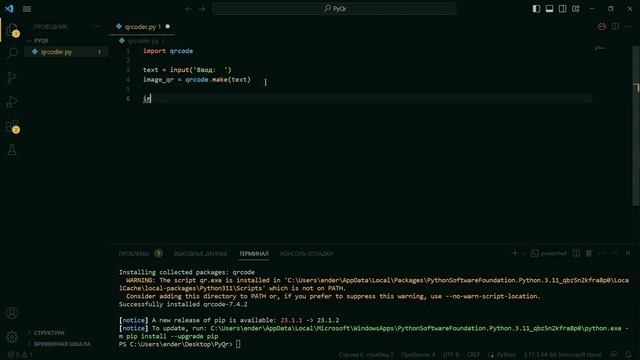Click the qrcode.make(text) line
The image size is (640, 360).
coord(197,80)
